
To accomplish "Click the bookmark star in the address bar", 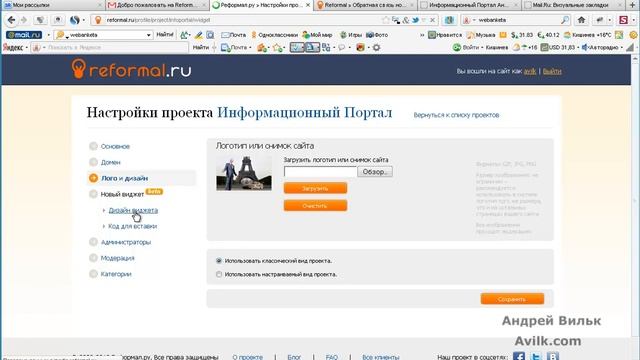I will coord(385,20).
